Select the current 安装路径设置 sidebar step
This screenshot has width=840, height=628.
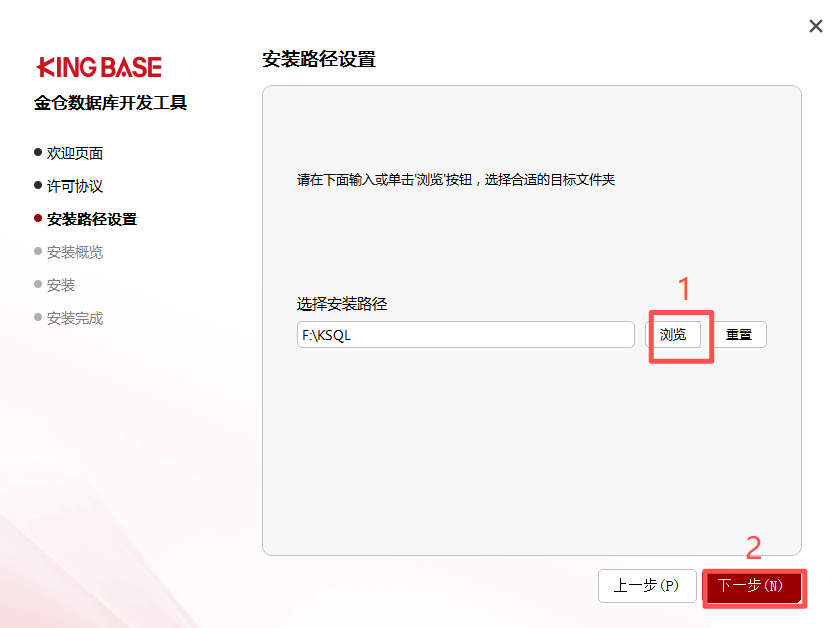tap(92, 219)
